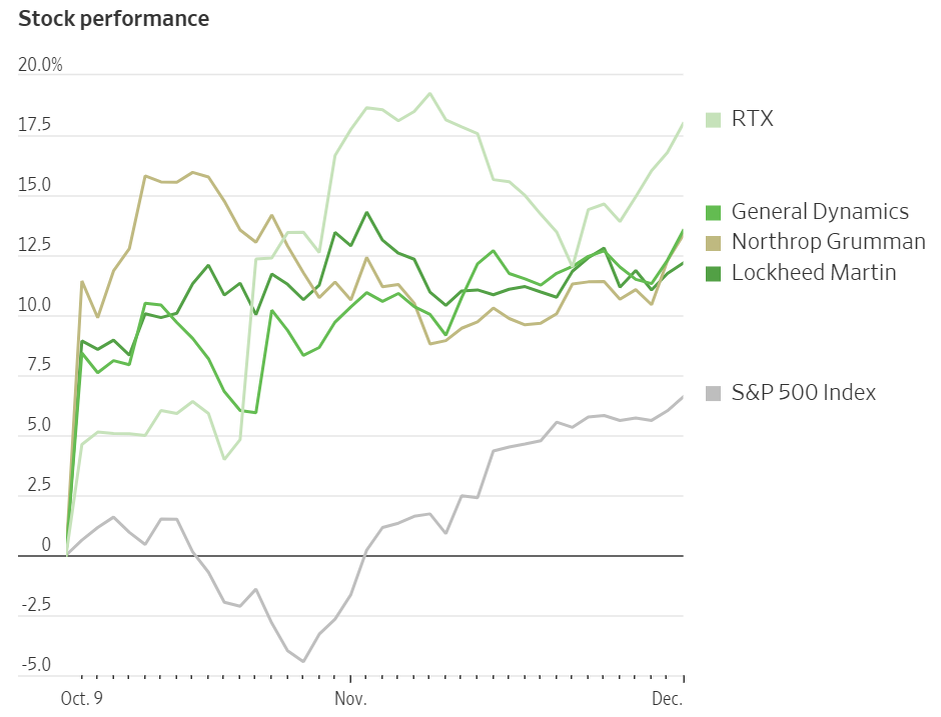941x717 pixels.
Task: Select the RTX legend label
Action: 753,119
